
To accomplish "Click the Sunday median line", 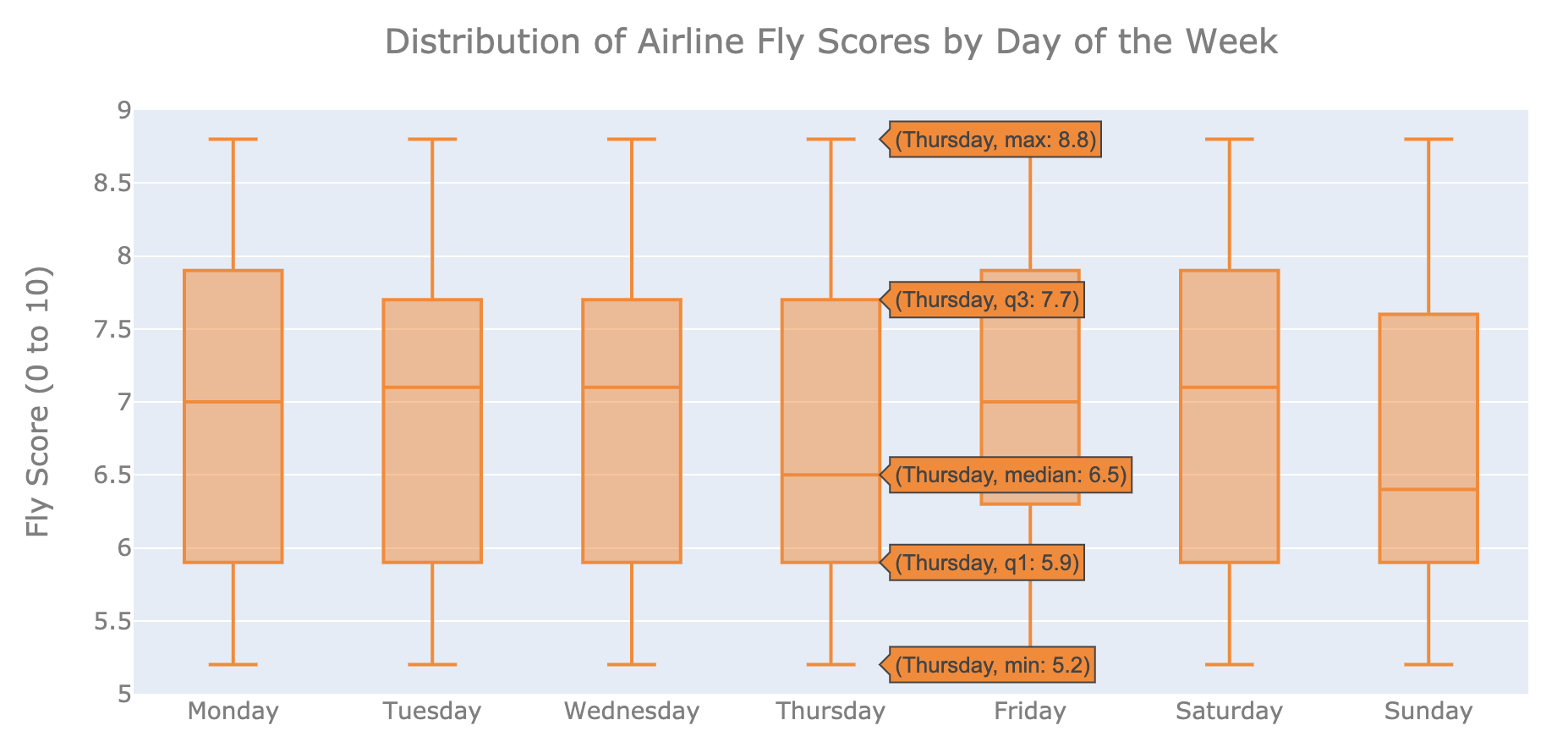I will point(1428,489).
